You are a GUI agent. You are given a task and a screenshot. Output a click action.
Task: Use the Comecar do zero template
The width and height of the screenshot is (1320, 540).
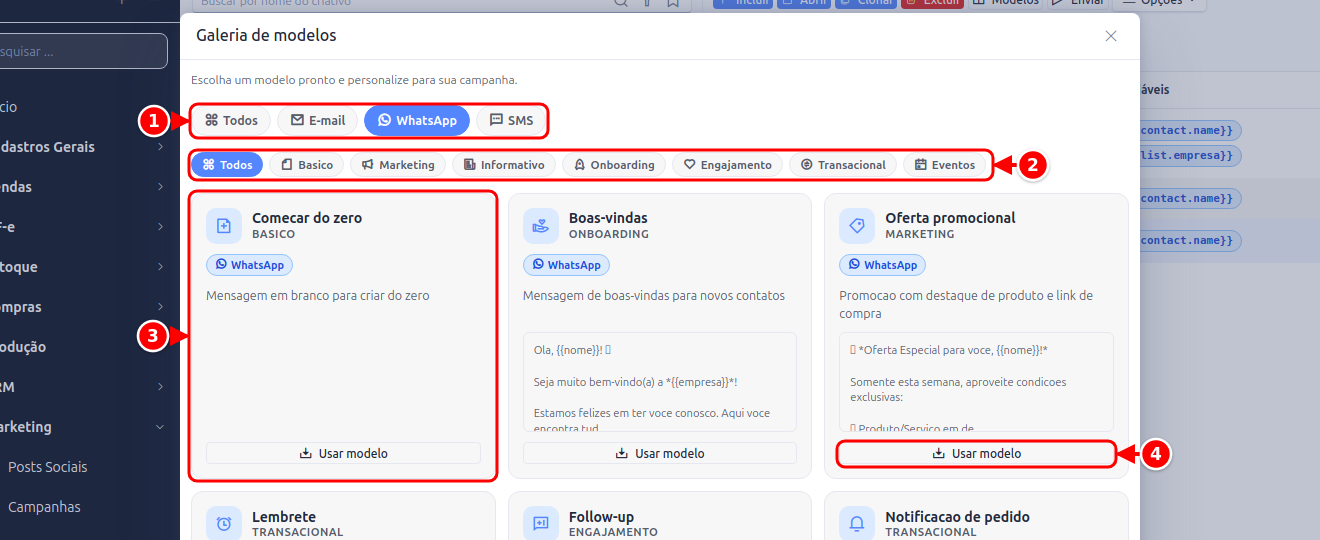[343, 453]
